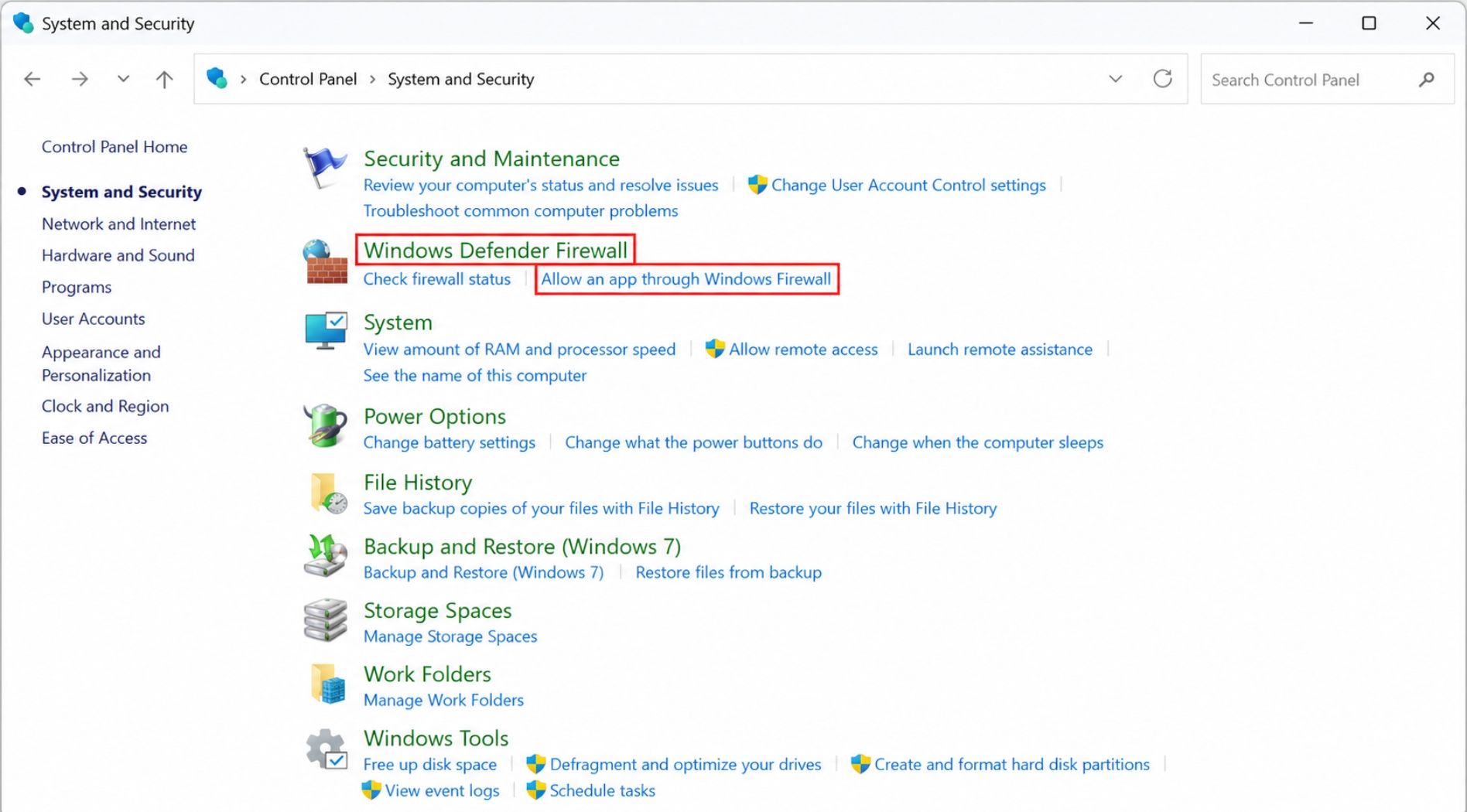The width and height of the screenshot is (1467, 812).
Task: Open Ease of Access category
Action: pyautogui.click(x=94, y=438)
